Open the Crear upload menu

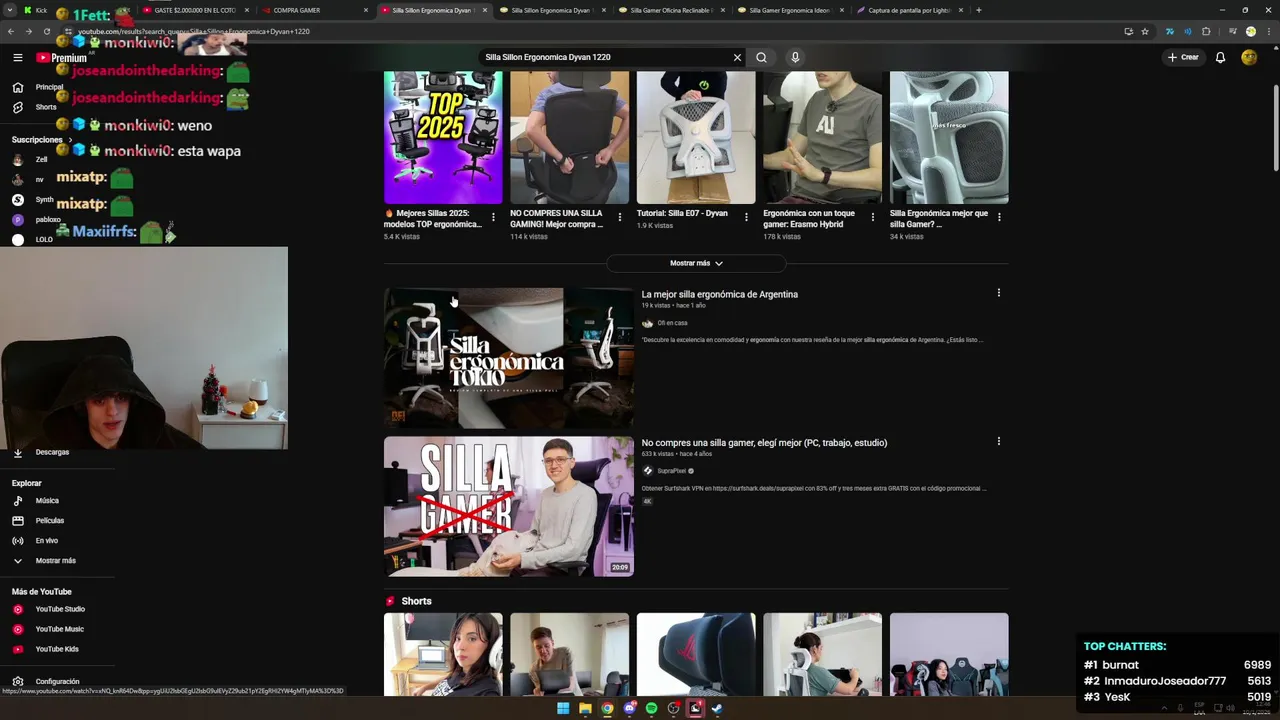1183,57
